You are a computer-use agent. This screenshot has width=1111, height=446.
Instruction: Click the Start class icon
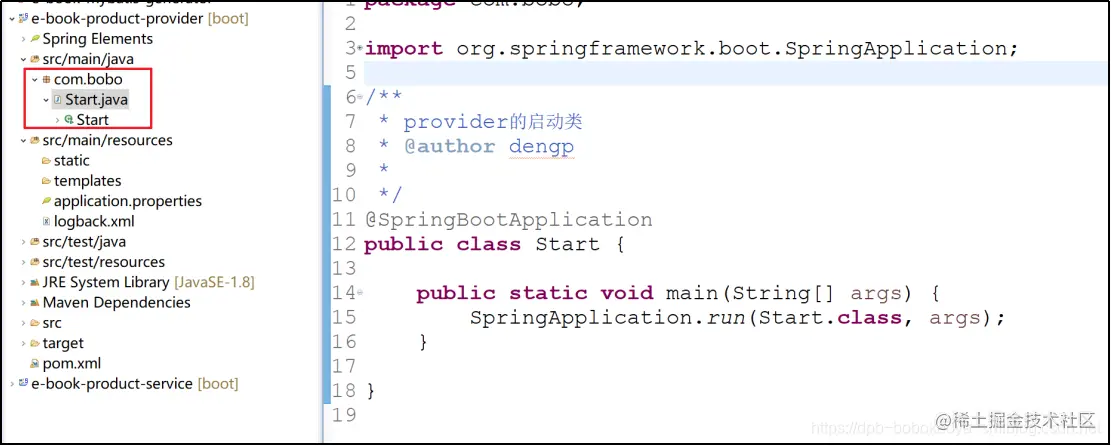(x=69, y=120)
